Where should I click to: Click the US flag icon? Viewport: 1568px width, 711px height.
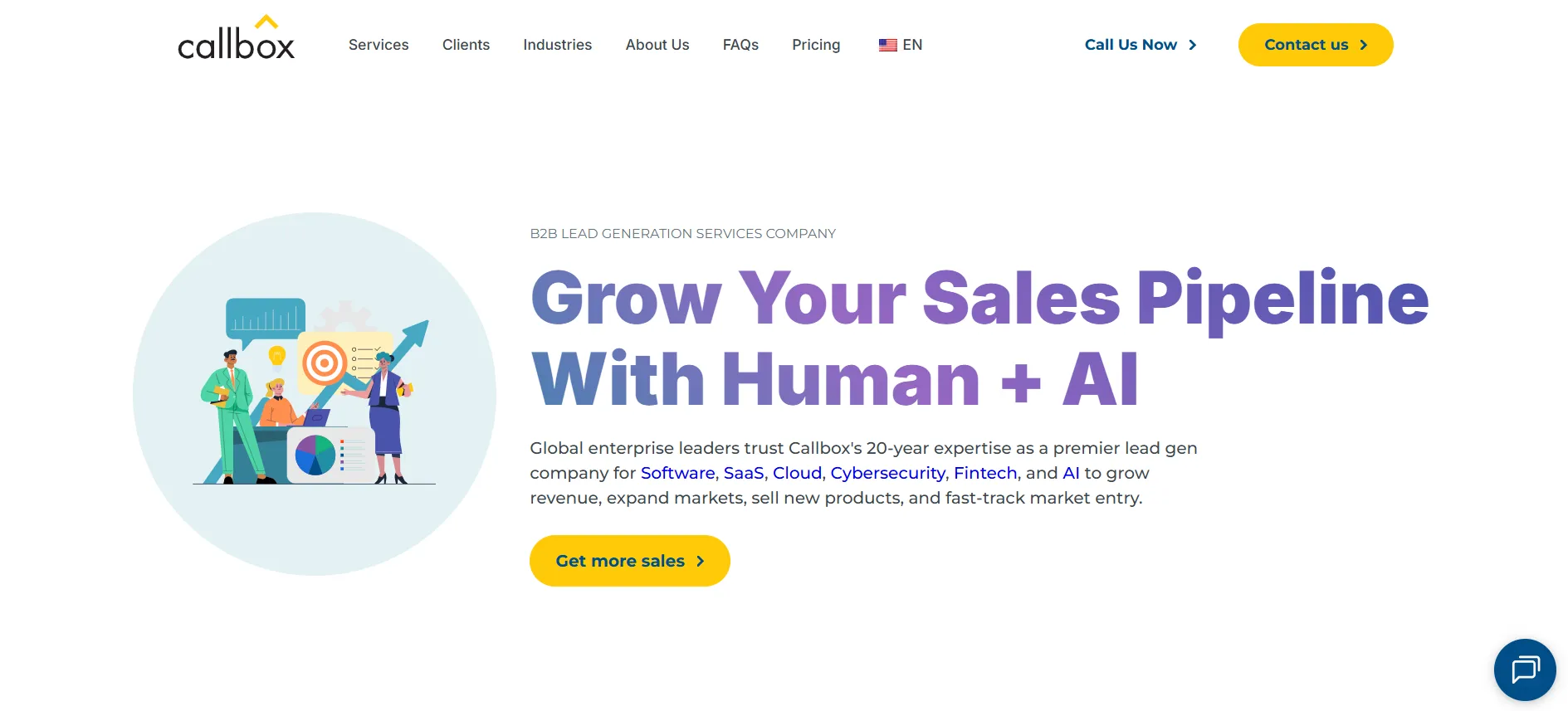pyautogui.click(x=887, y=45)
